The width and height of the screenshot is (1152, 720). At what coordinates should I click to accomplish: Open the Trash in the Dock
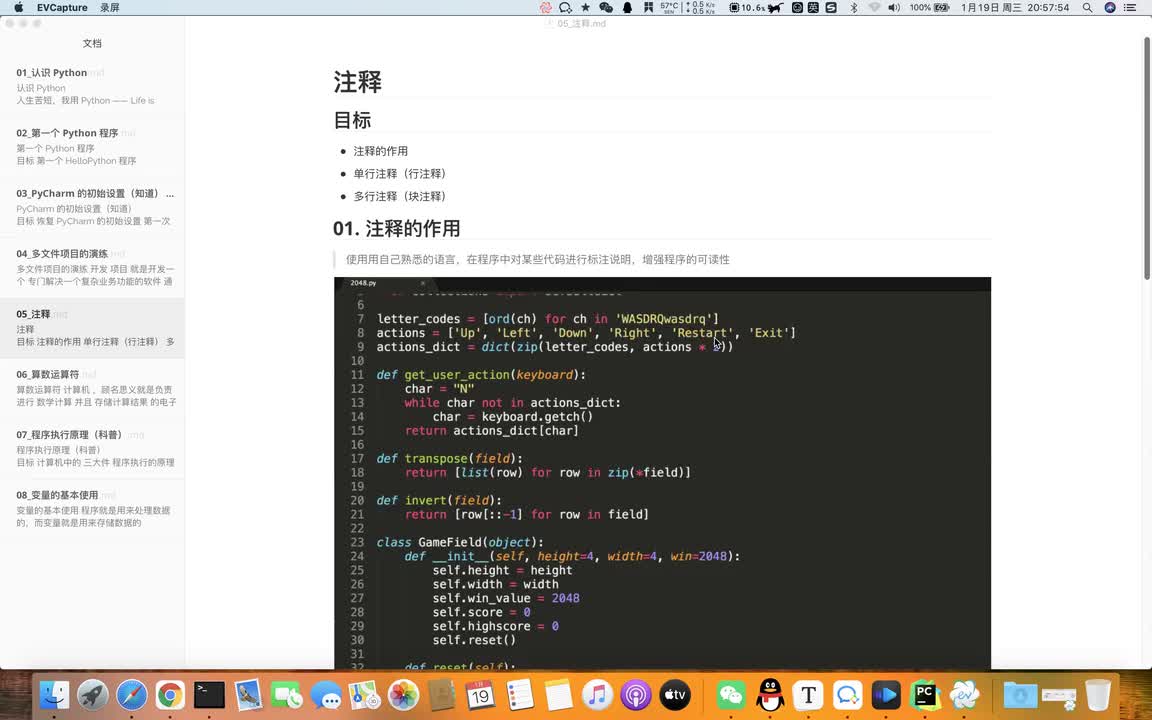point(1098,694)
